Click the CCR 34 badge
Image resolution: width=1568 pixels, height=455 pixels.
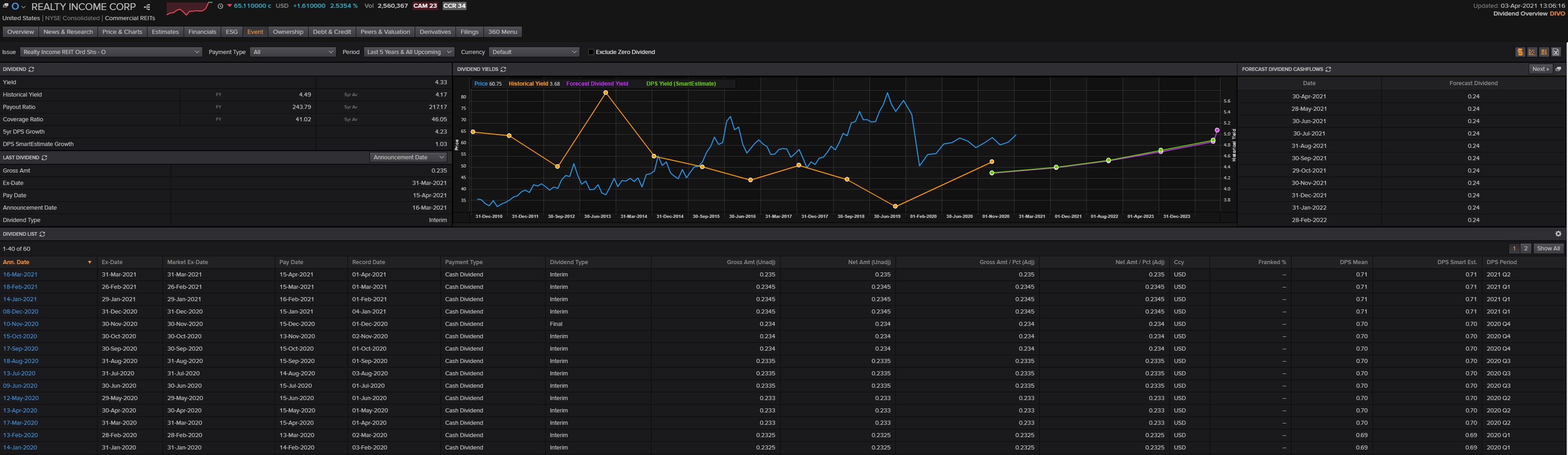pyautogui.click(x=454, y=6)
